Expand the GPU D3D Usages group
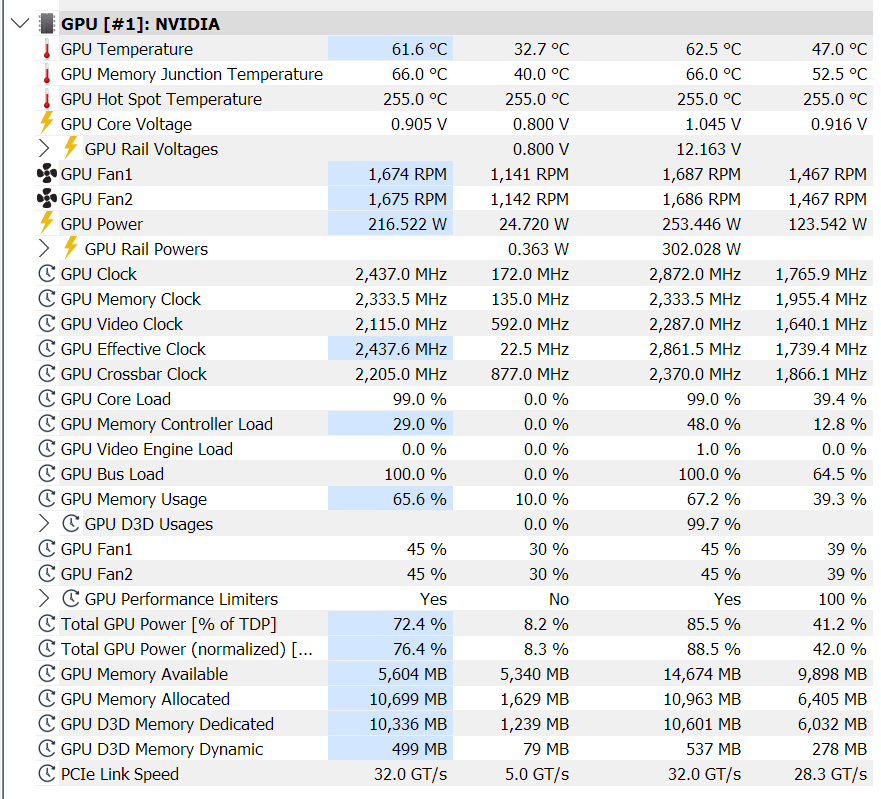 [44, 524]
